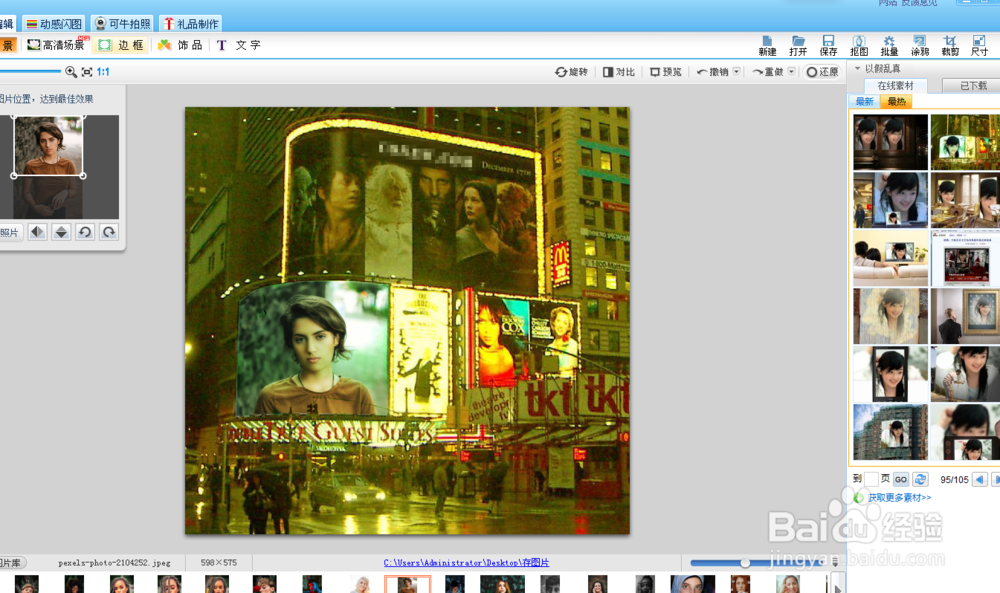The image size is (1000, 593).
Task: Open the 撤销 undo history dropdown arrow
Action: coord(737,71)
